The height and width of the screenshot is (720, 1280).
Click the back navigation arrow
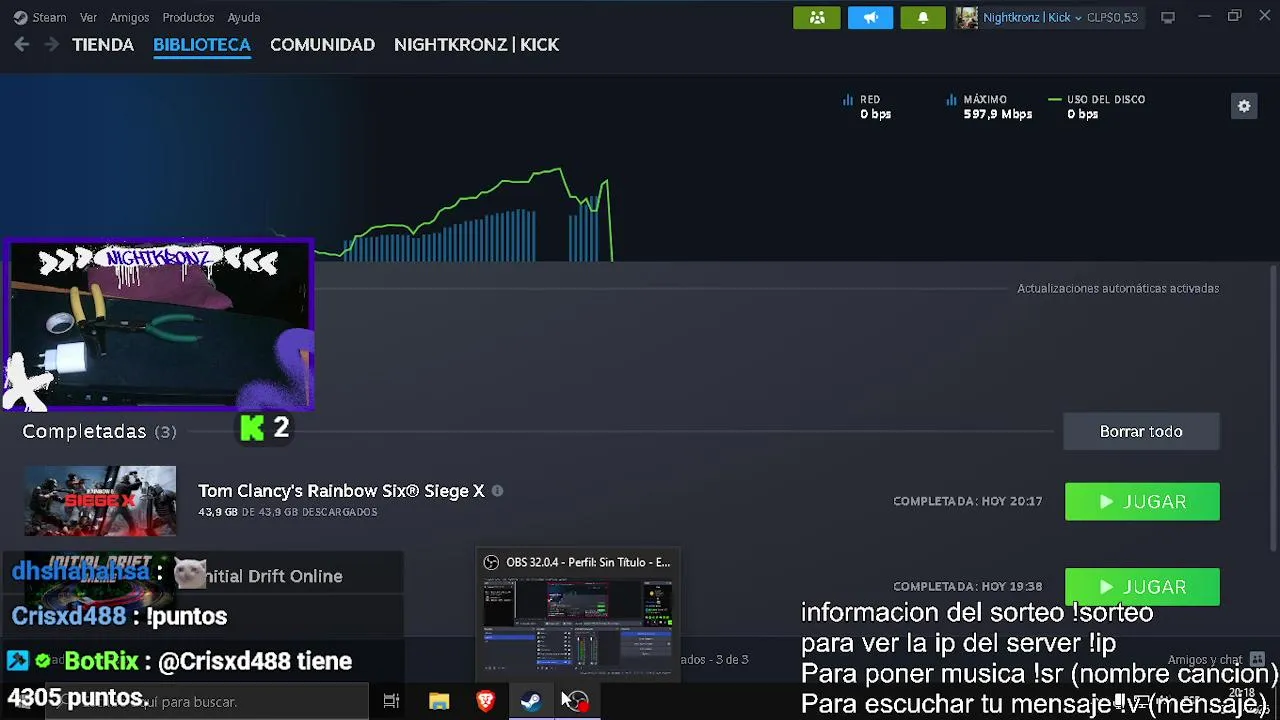[22, 44]
